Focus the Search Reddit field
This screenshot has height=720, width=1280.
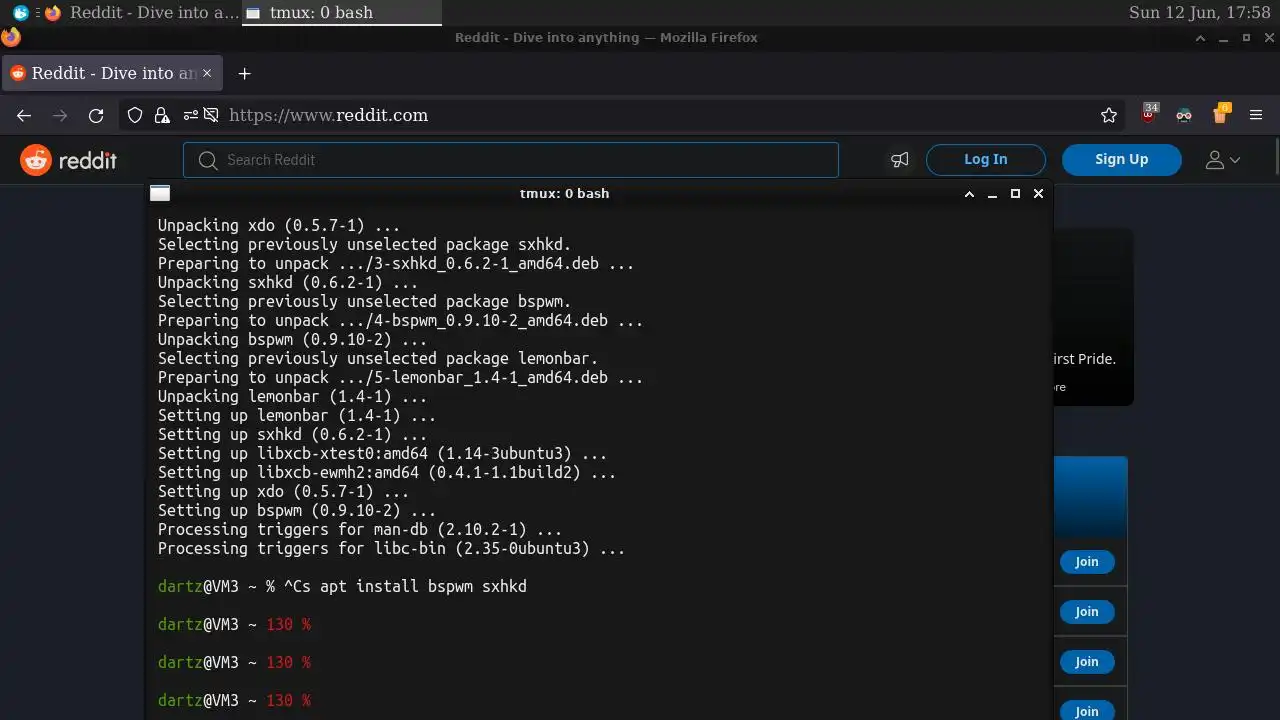[510, 160]
